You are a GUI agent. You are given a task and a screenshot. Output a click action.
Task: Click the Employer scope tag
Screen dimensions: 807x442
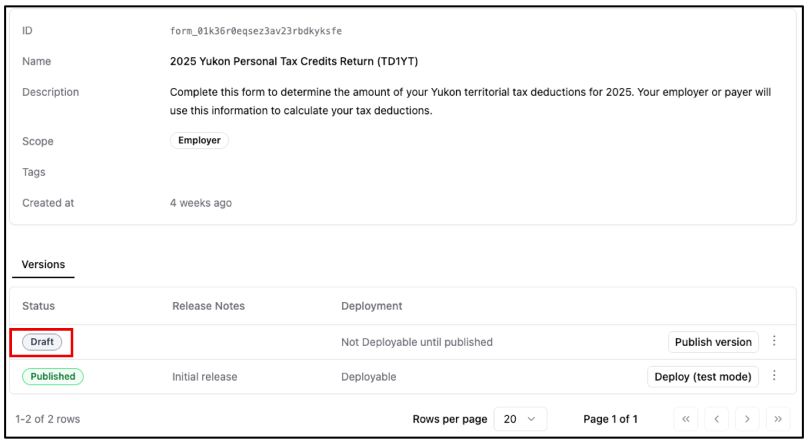199,141
